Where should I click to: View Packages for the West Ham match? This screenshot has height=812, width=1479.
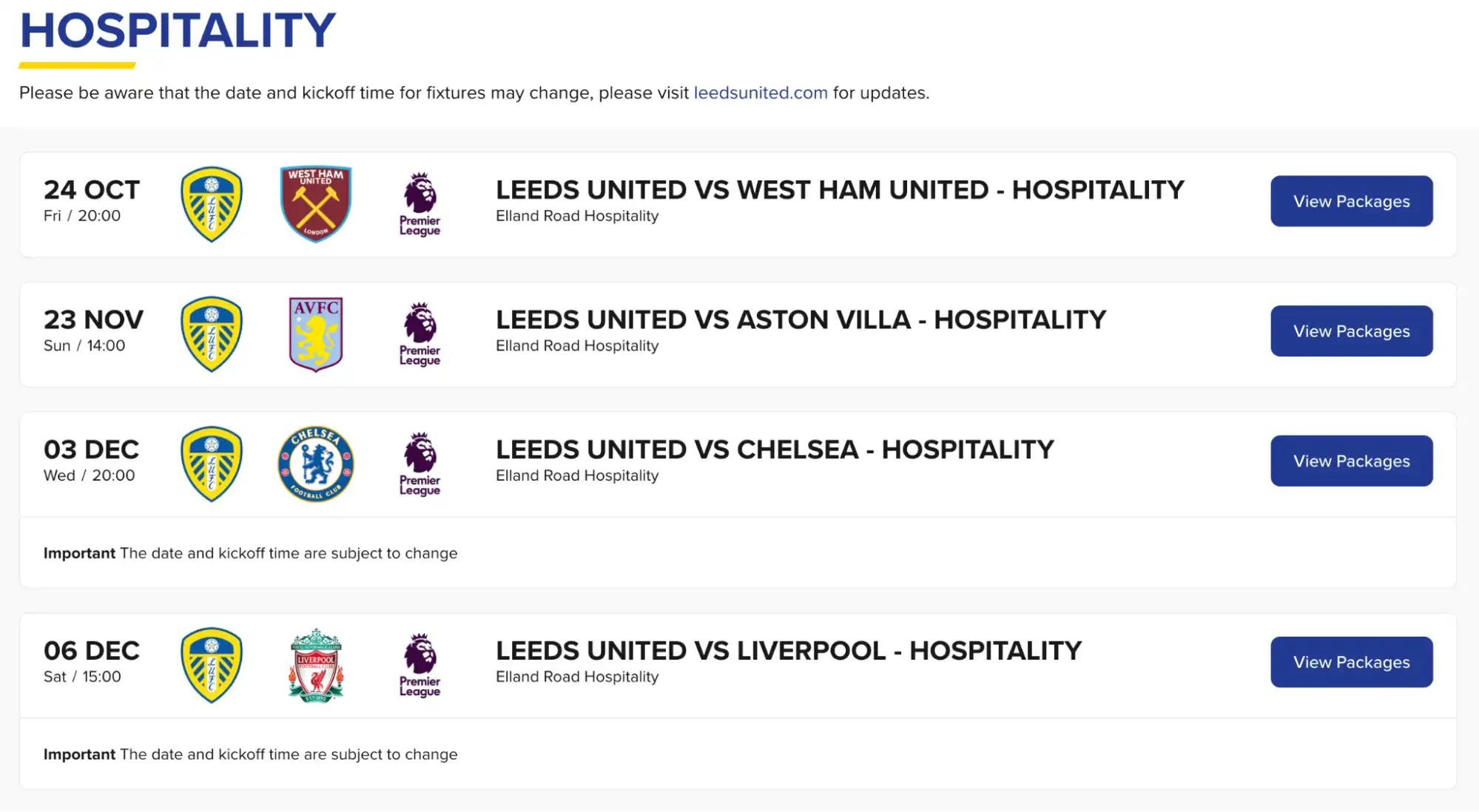coord(1351,201)
